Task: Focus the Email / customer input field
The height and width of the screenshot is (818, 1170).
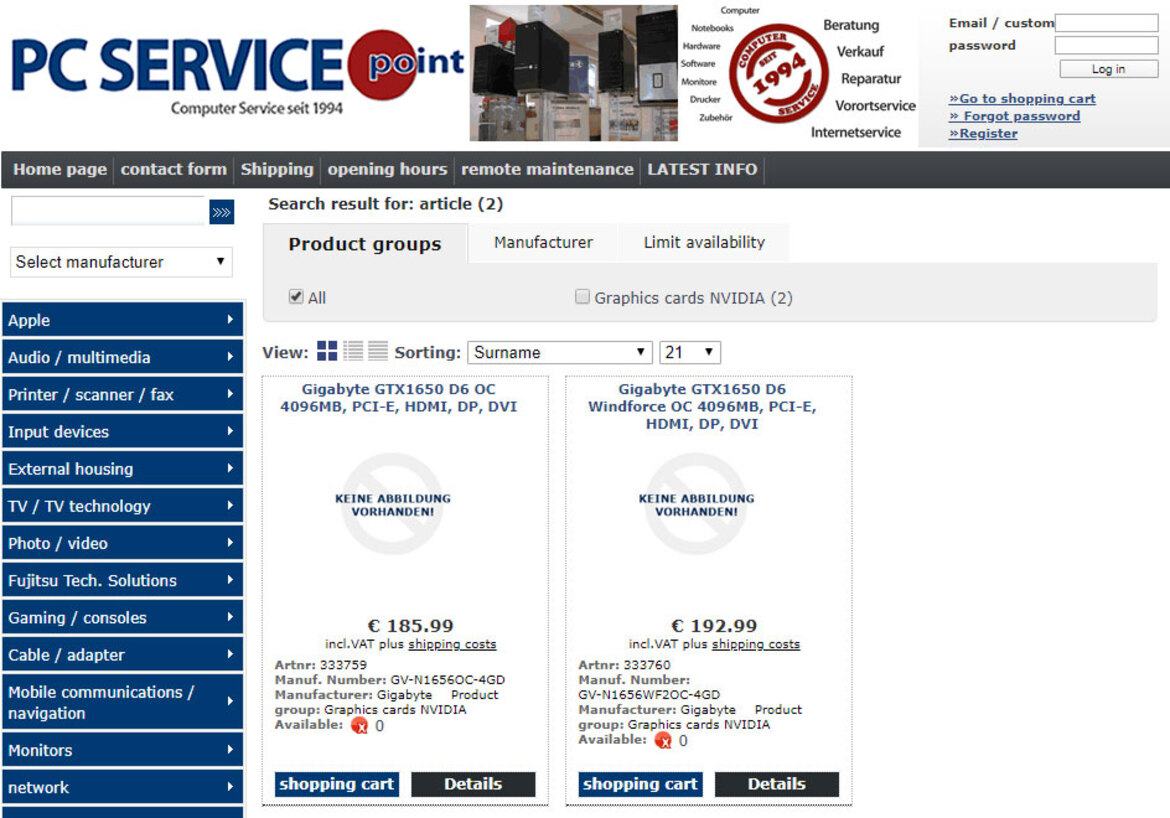Action: point(1106,23)
